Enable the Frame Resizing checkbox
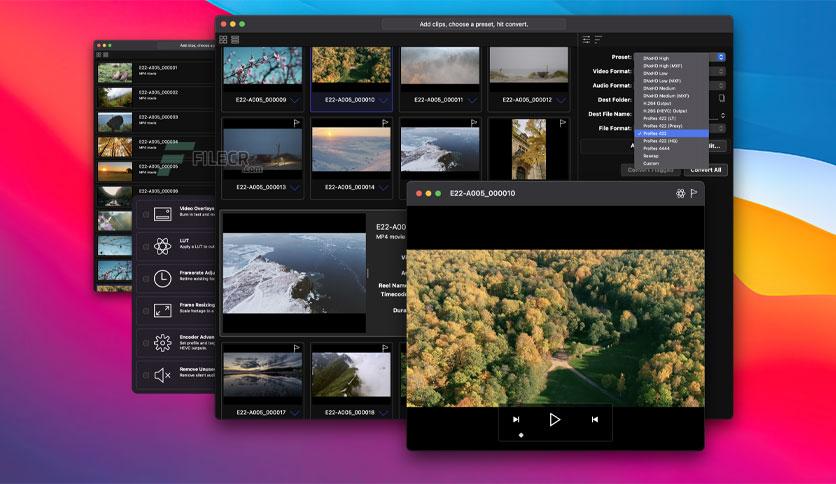 146,311
